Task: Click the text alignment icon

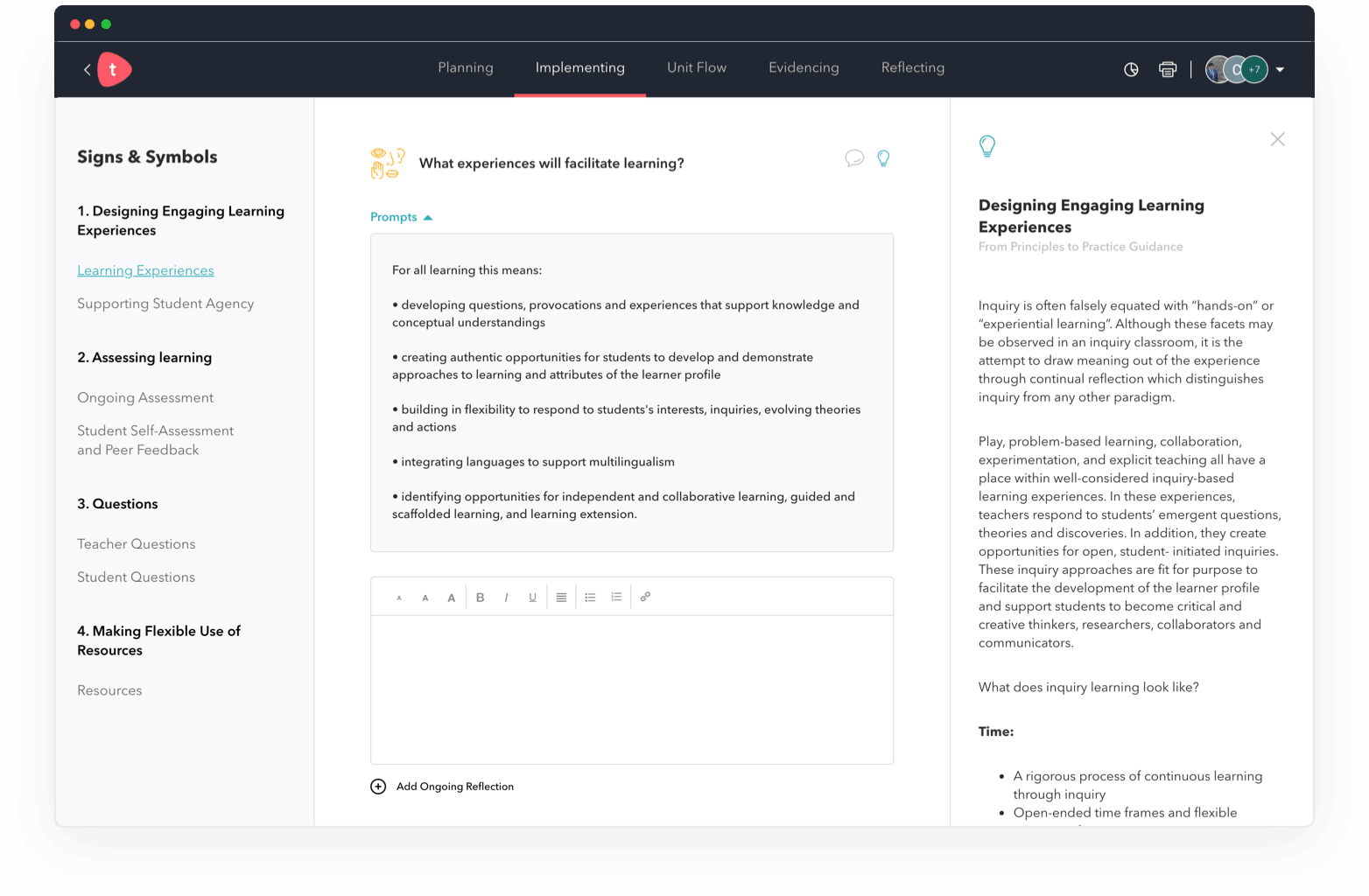Action: [561, 598]
